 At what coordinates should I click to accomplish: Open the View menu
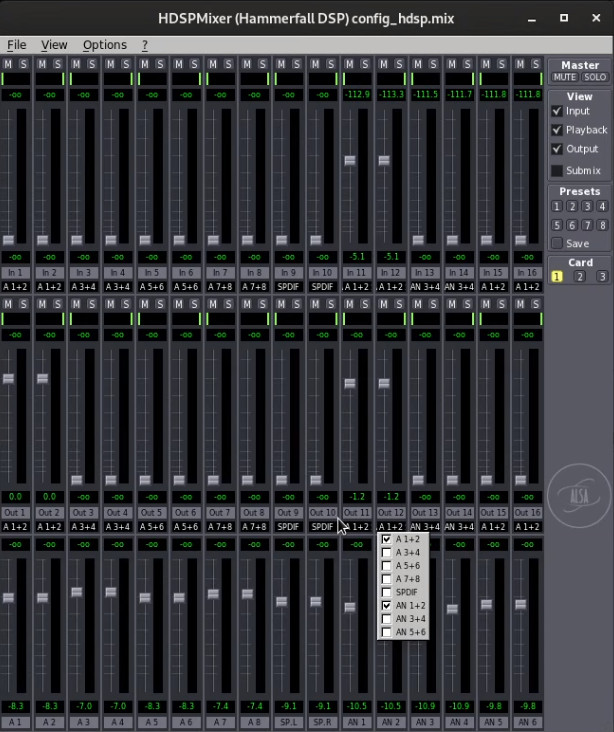[x=54, y=45]
